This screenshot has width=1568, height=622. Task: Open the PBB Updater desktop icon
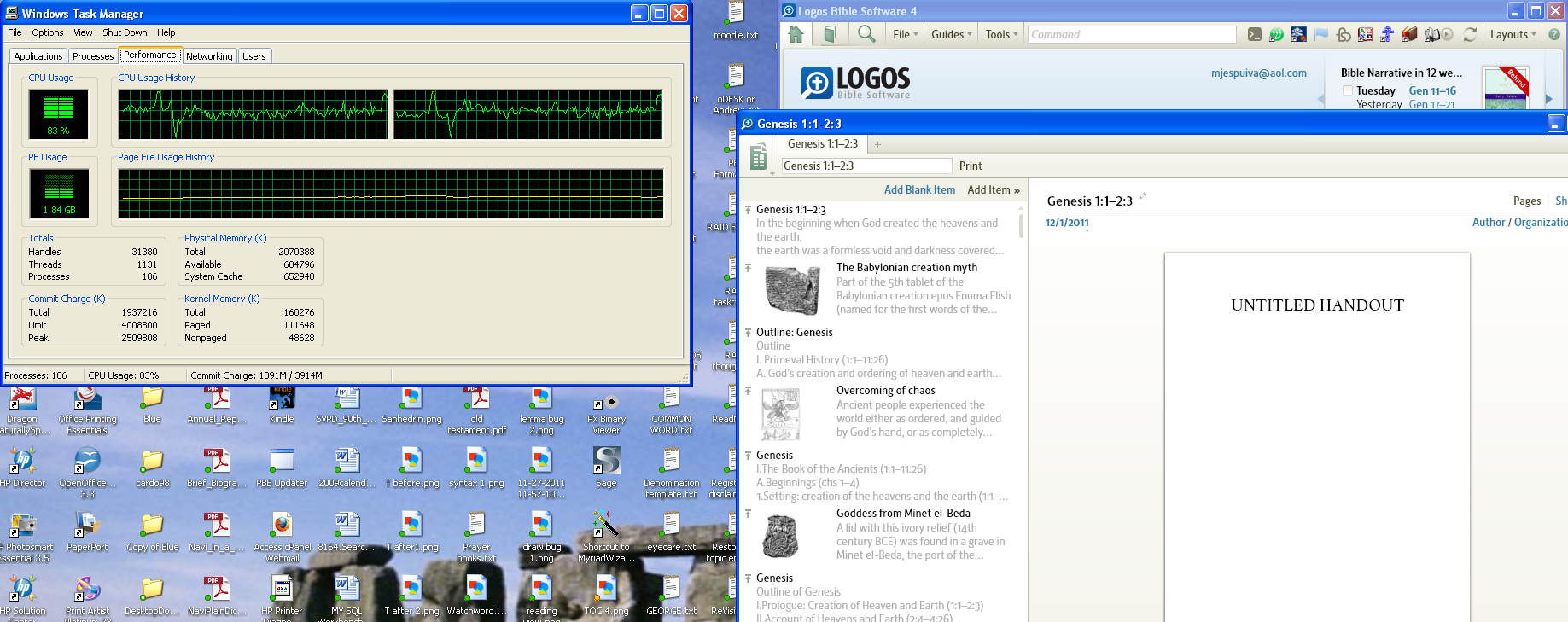coord(282,468)
